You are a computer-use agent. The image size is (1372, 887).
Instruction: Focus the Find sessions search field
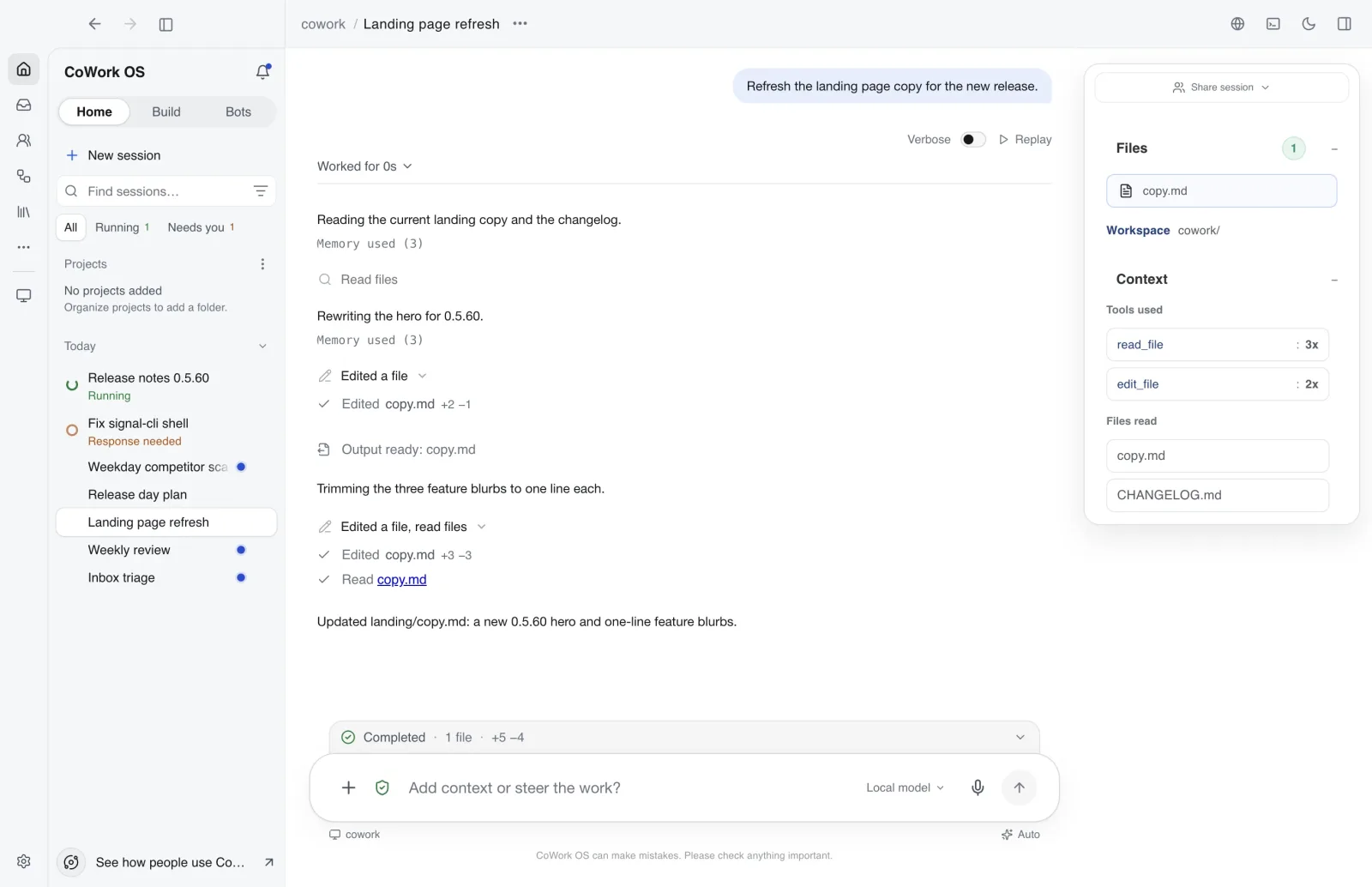tap(166, 191)
